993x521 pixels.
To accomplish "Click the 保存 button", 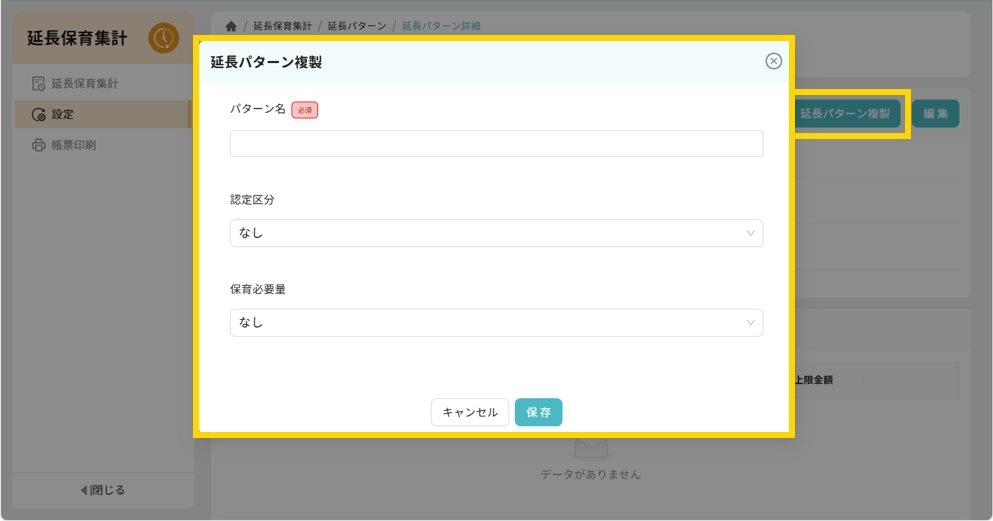I will [x=538, y=412].
